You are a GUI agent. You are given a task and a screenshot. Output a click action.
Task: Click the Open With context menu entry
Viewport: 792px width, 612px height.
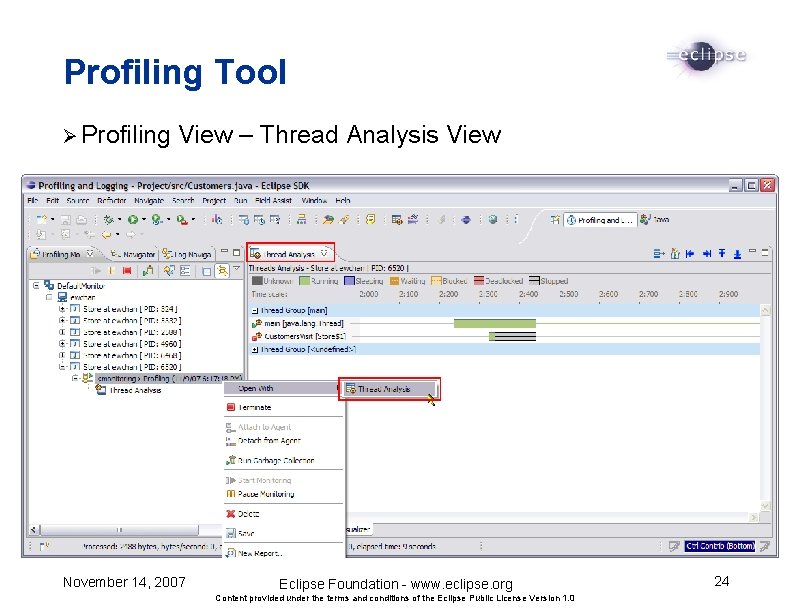(284, 388)
